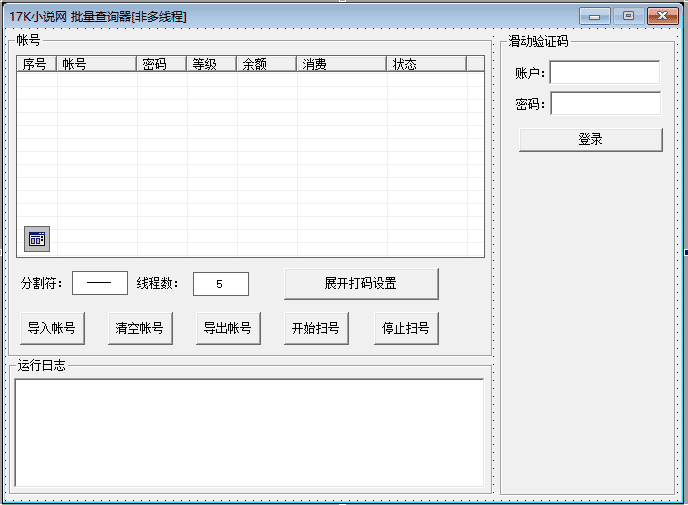This screenshot has width=688, height=505.
Task: Focus the 账户 input field
Action: [x=605, y=72]
